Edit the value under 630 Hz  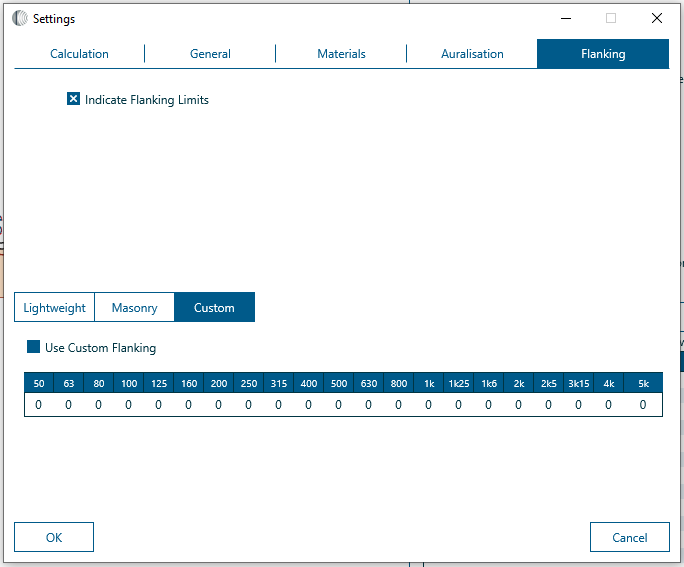[369, 405]
